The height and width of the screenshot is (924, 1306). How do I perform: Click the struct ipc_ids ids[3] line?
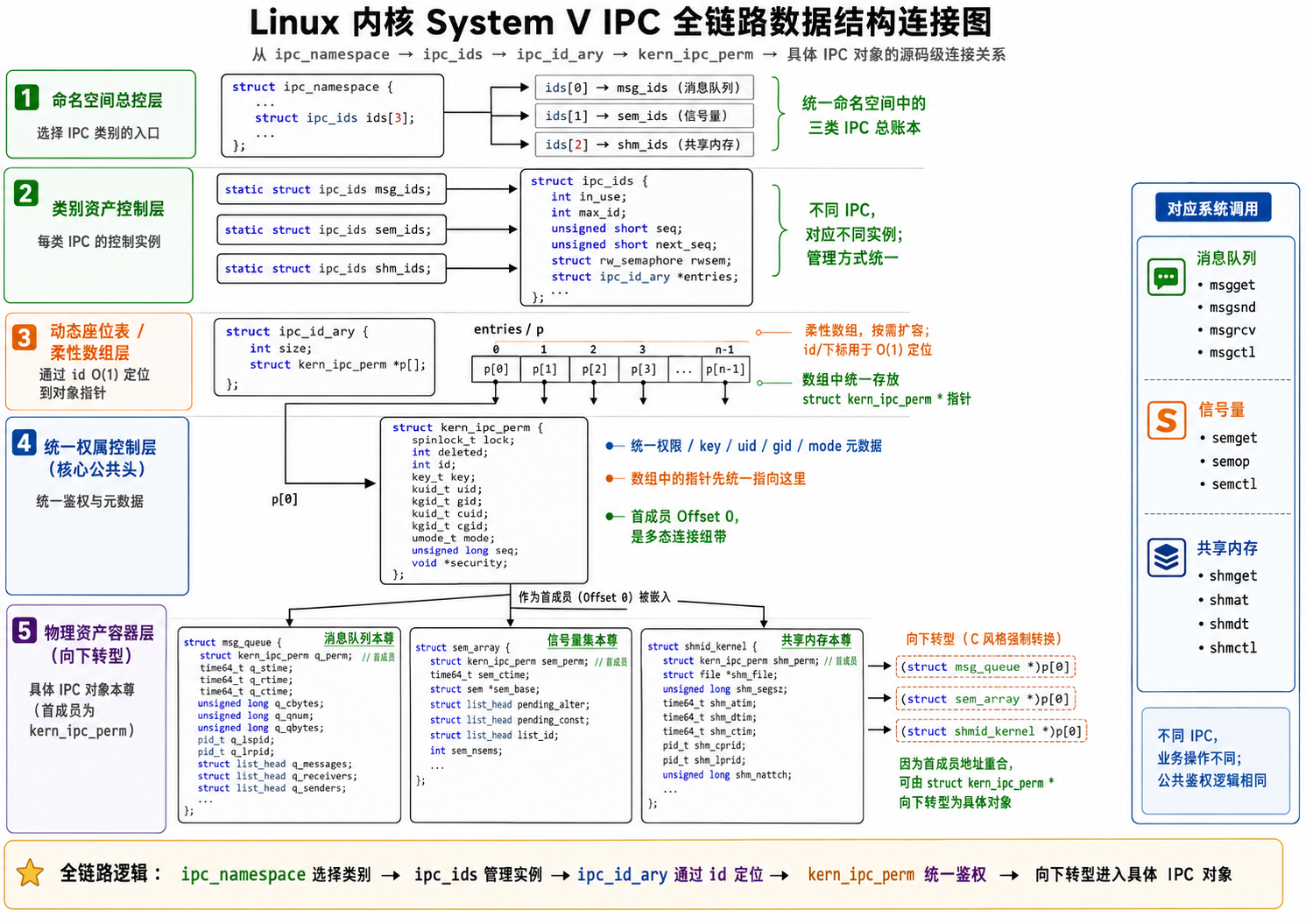coord(335,117)
